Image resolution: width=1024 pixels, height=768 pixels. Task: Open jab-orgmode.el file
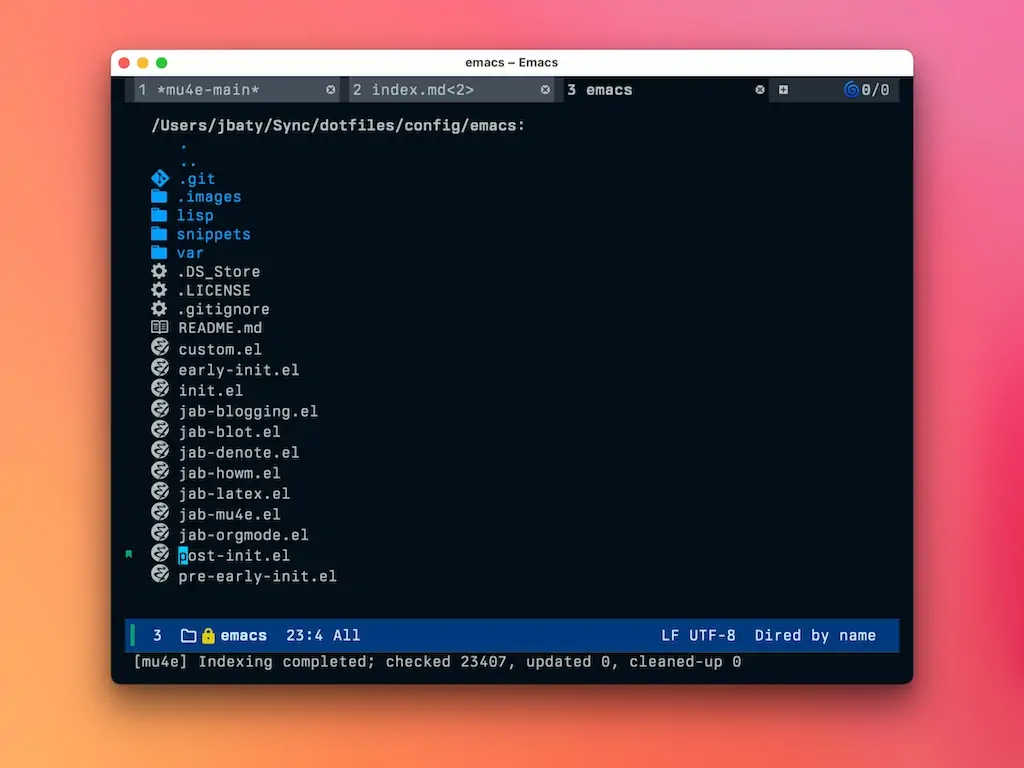[243, 535]
